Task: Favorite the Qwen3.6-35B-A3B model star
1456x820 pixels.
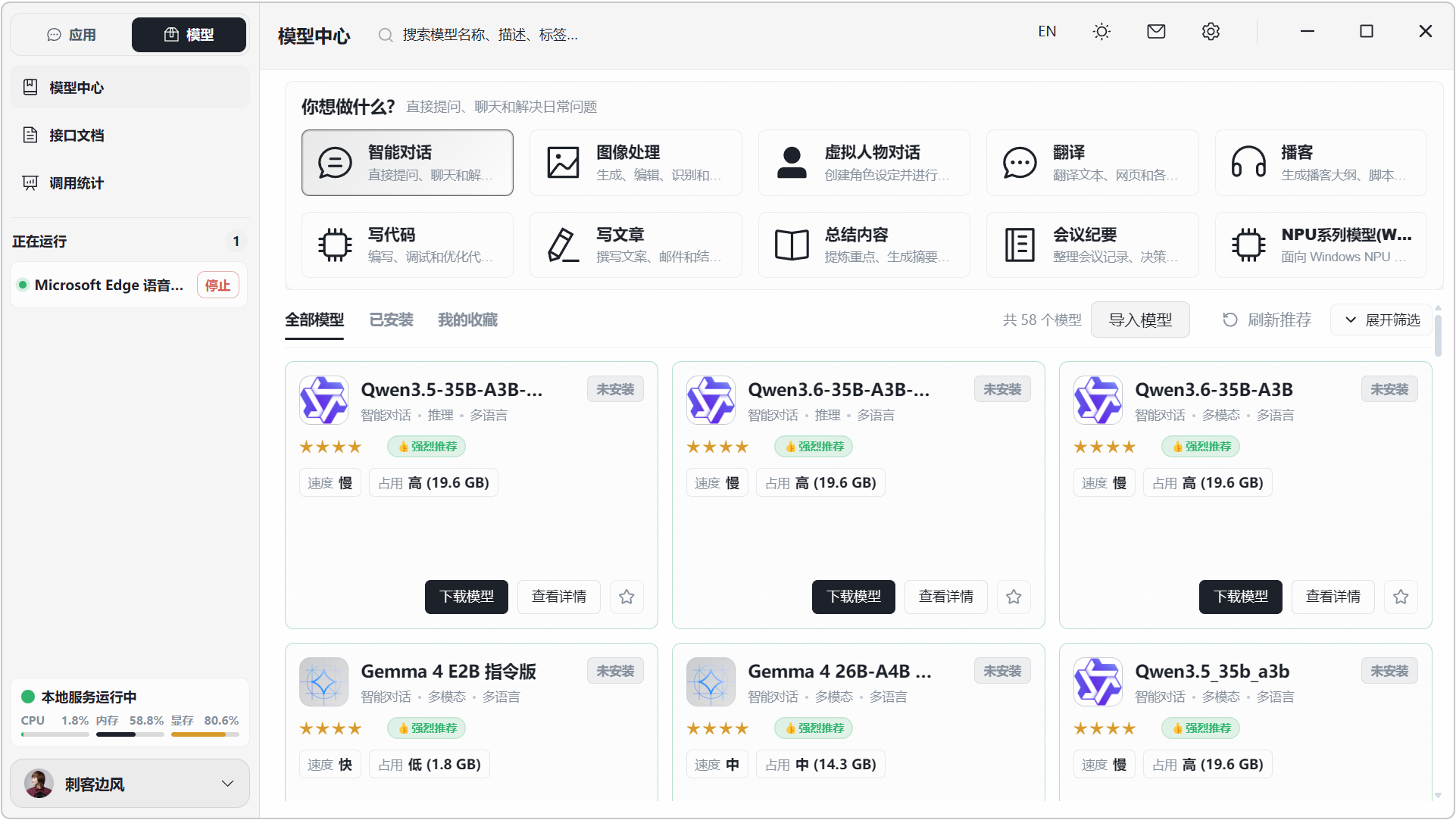Action: pyautogui.click(x=1401, y=597)
